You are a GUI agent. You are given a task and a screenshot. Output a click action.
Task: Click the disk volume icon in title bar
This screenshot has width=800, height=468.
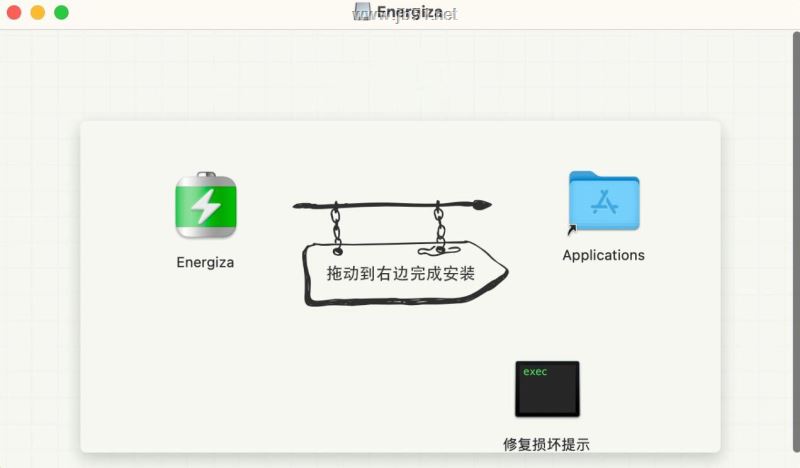click(x=363, y=11)
